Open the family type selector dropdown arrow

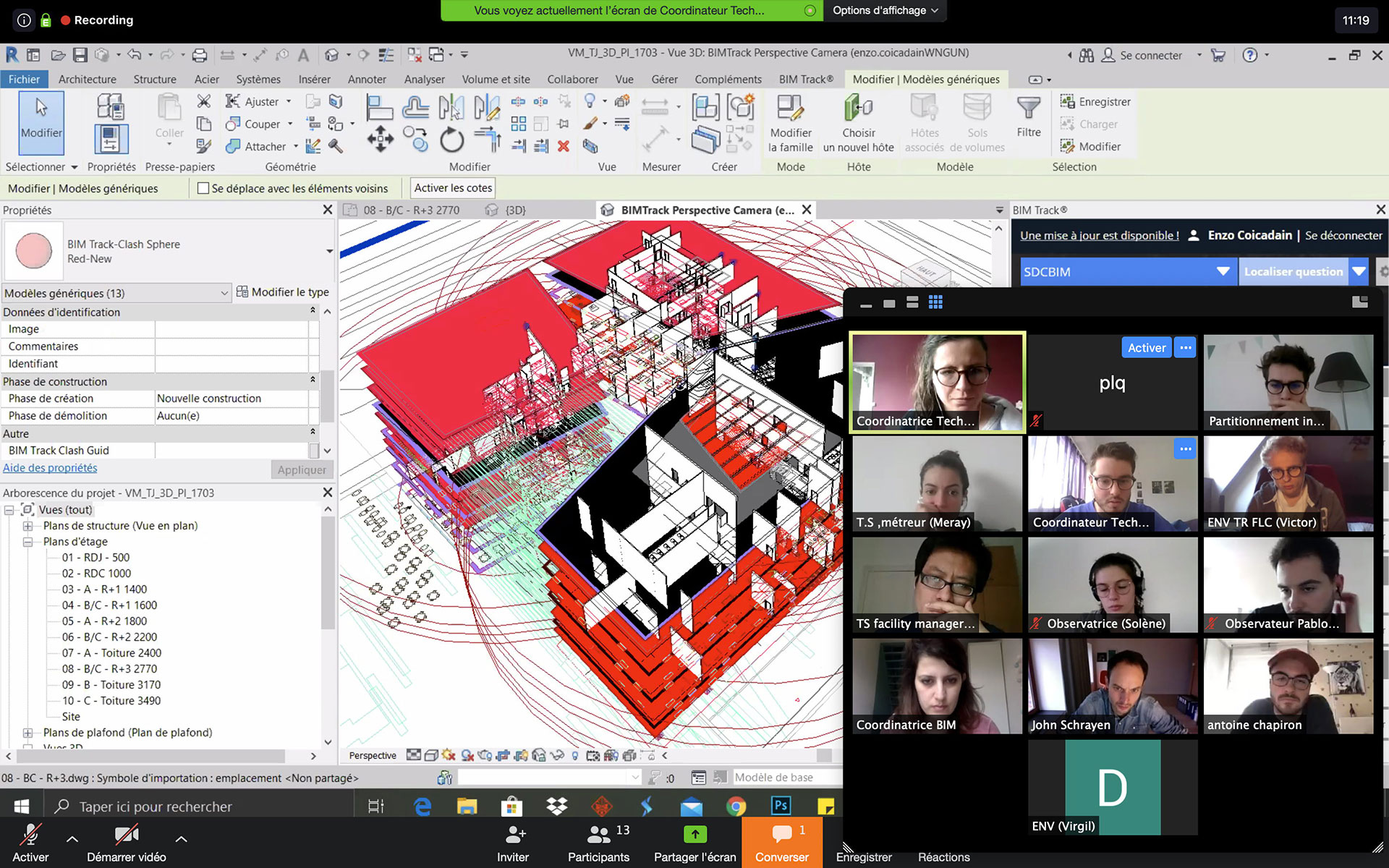pos(329,251)
